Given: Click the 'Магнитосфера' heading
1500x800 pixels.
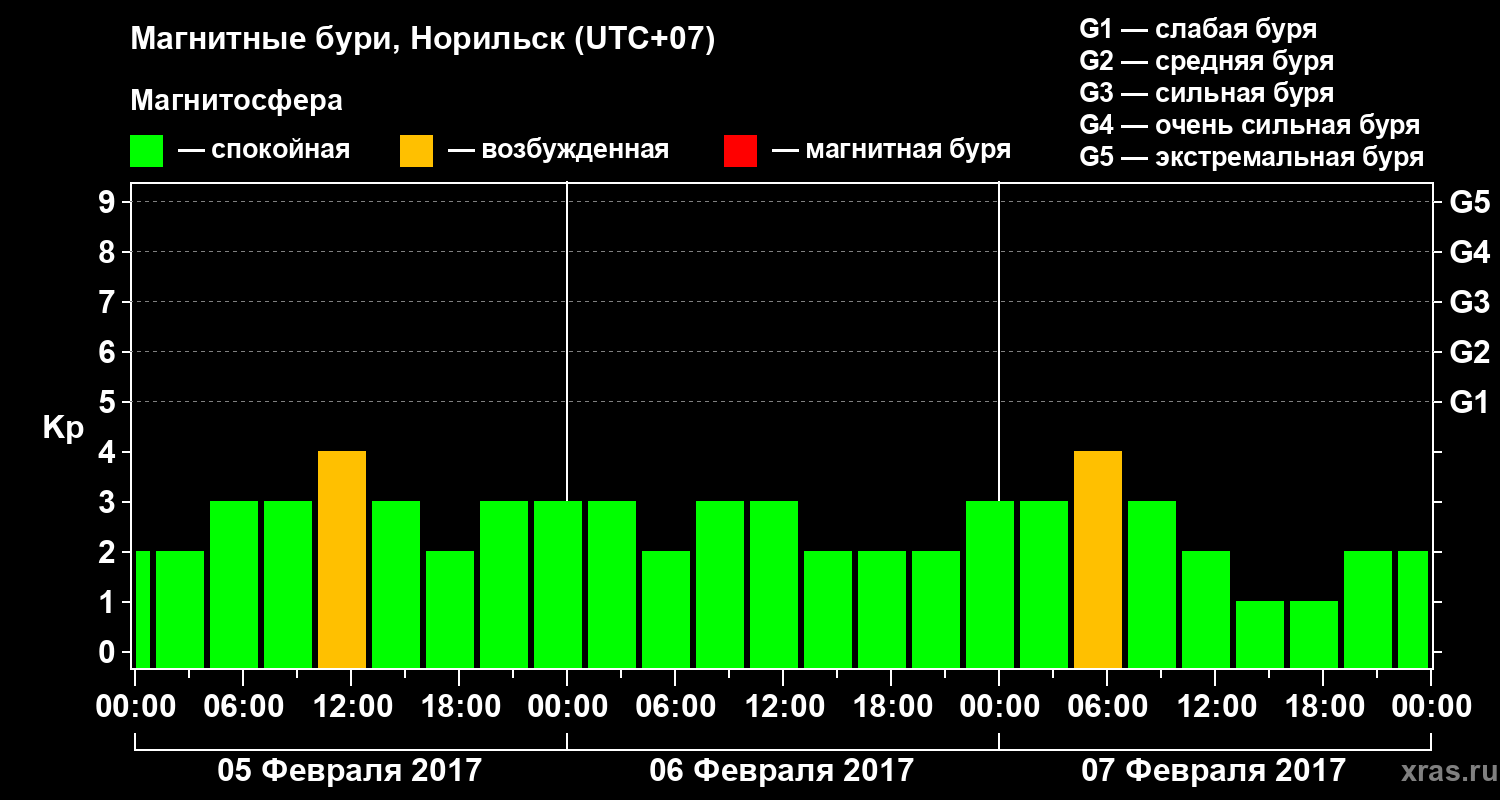Looking at the screenshot, I should pos(236,101).
